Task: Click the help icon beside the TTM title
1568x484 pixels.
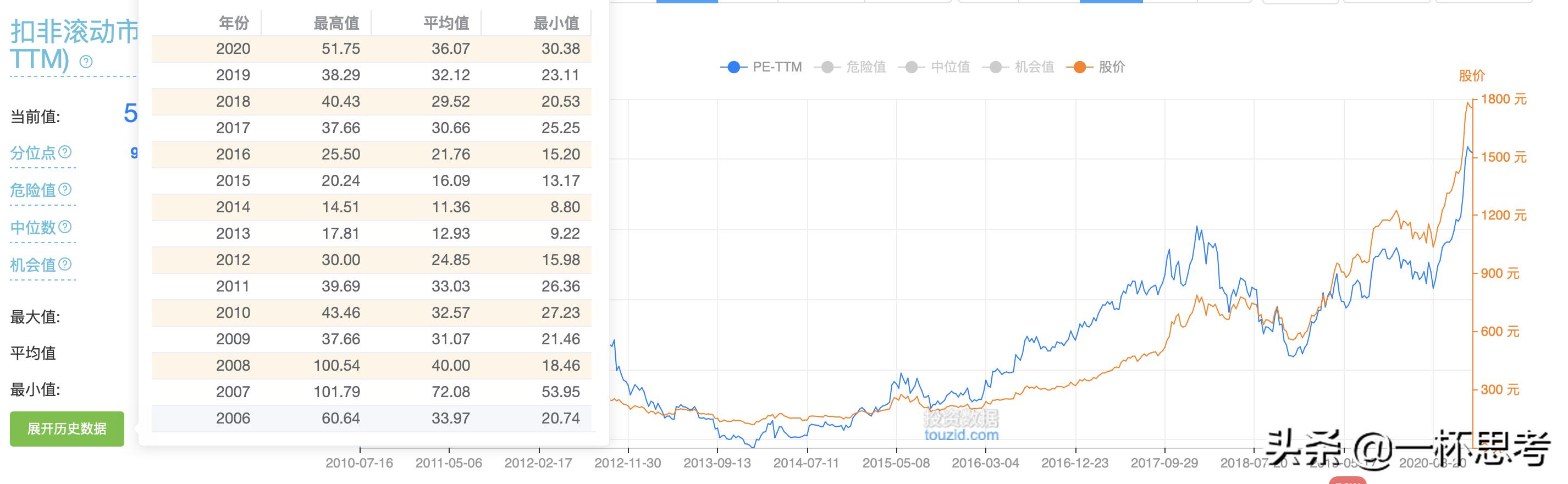Action: tap(86, 62)
